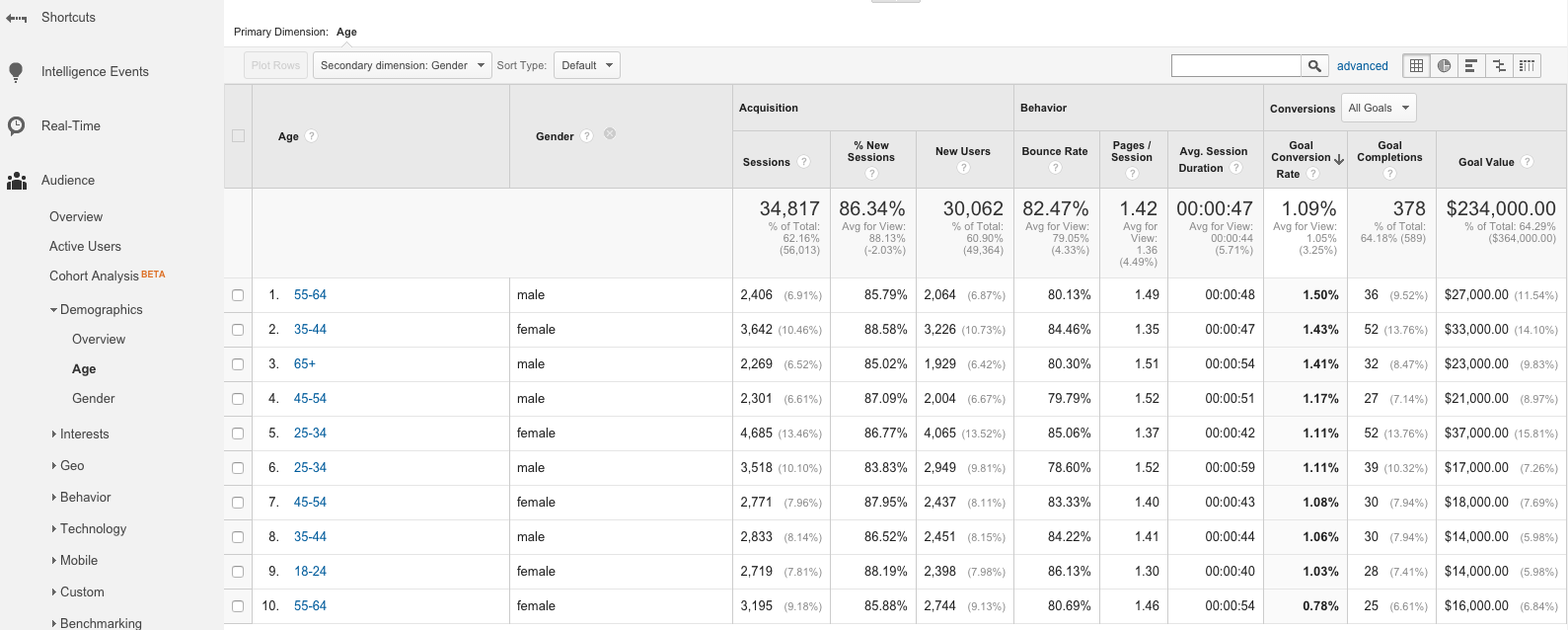Check the select-all rows checkbox
1568x630 pixels.
point(238,136)
